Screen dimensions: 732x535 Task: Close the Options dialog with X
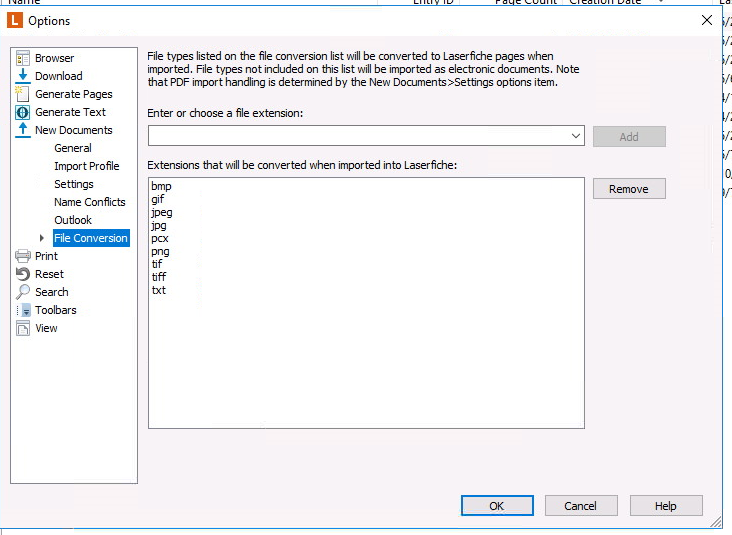(x=707, y=20)
